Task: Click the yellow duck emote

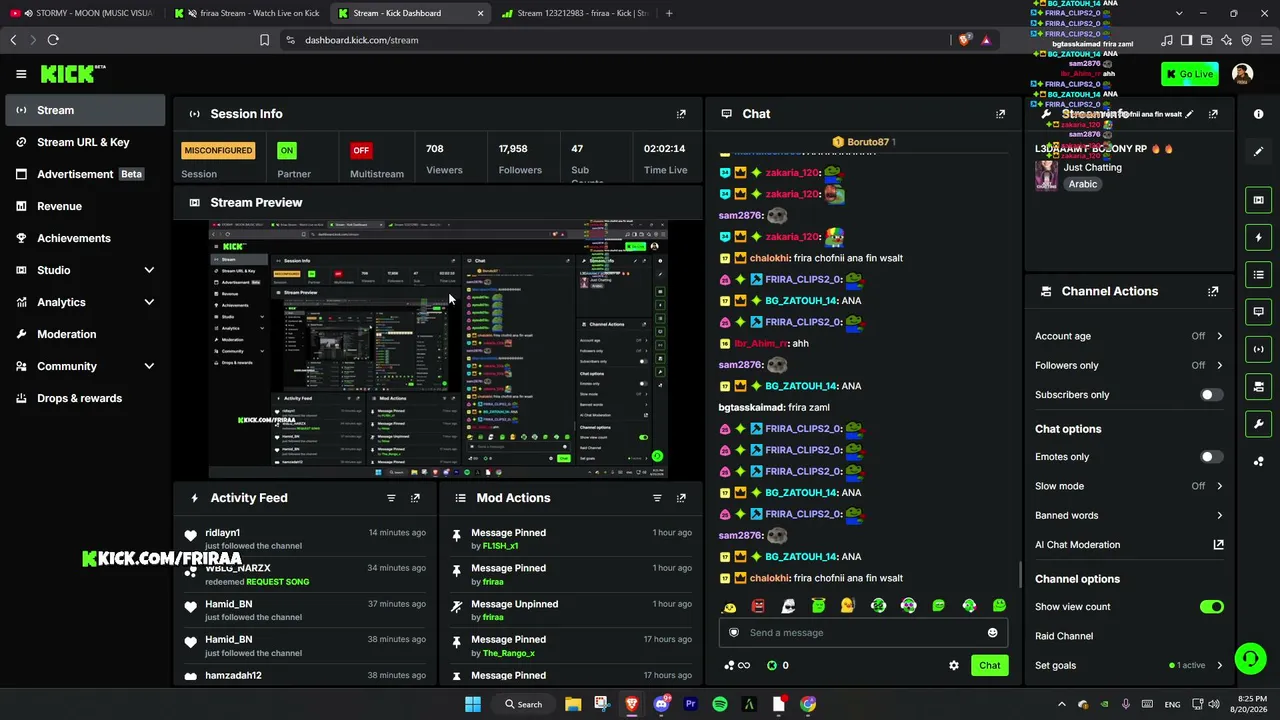Action: tap(848, 606)
